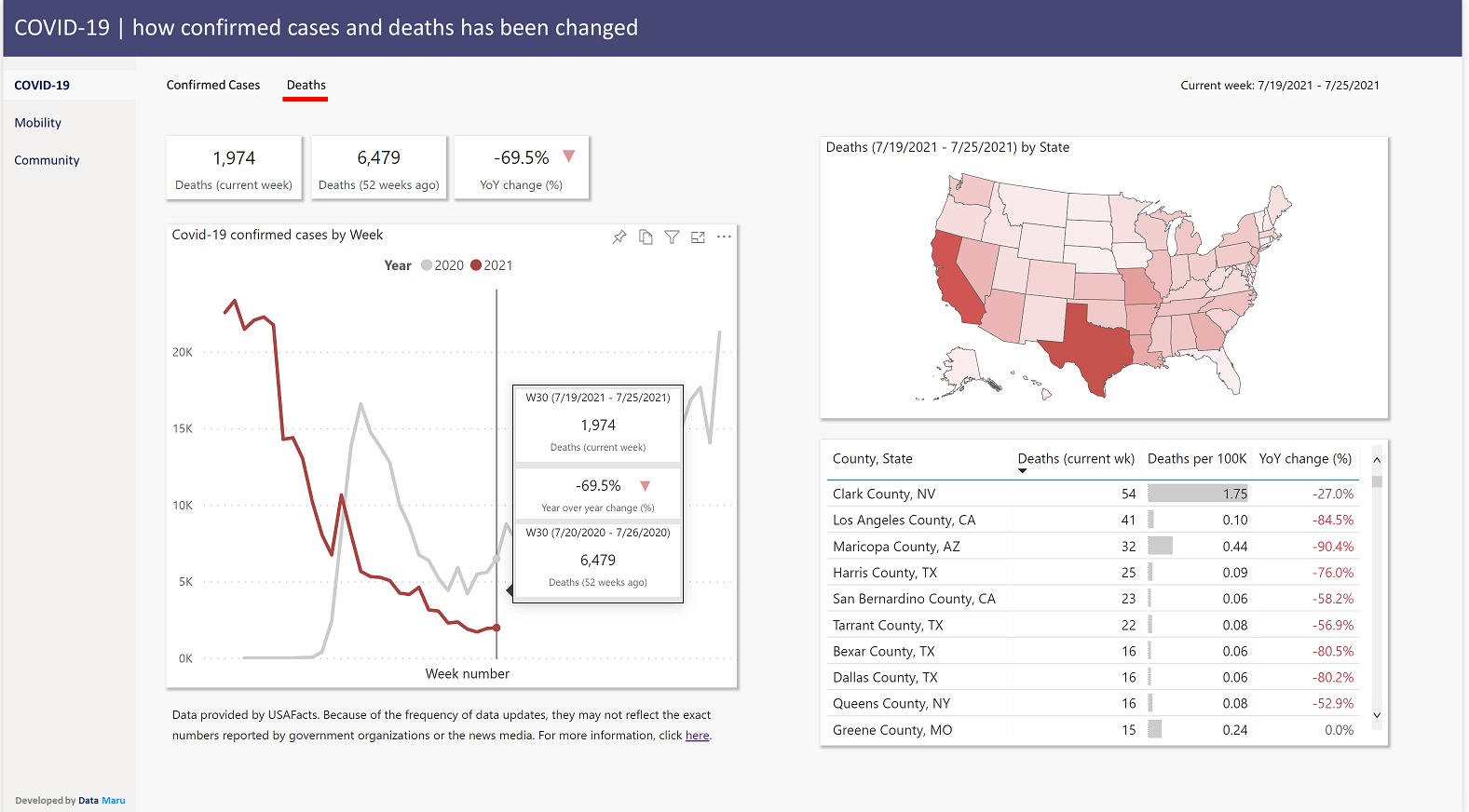Screen dimensions: 1469x812
Task: Select the Tarrant County, TX row
Action: (1093, 626)
